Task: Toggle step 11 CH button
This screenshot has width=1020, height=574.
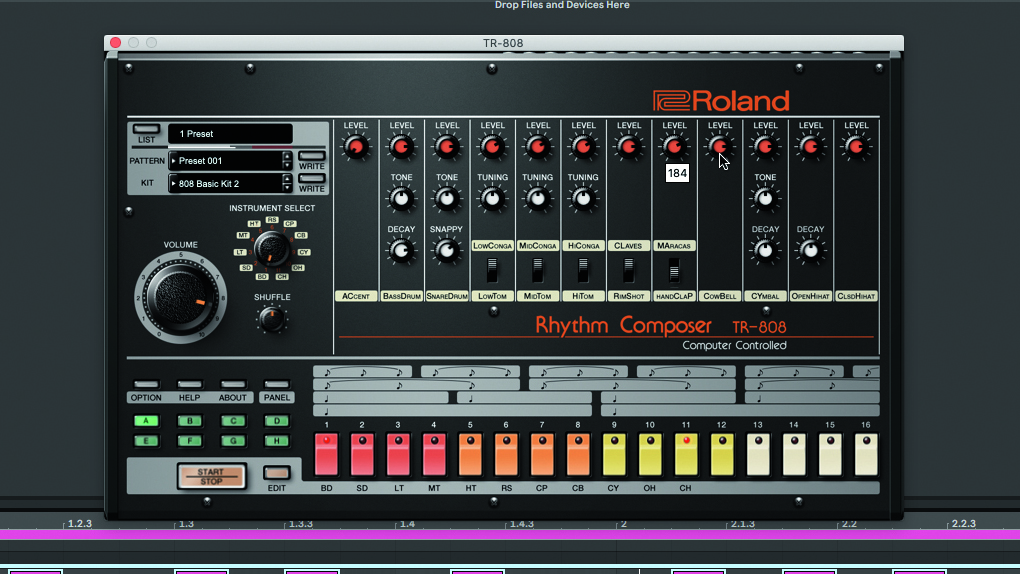Action: click(x=686, y=454)
